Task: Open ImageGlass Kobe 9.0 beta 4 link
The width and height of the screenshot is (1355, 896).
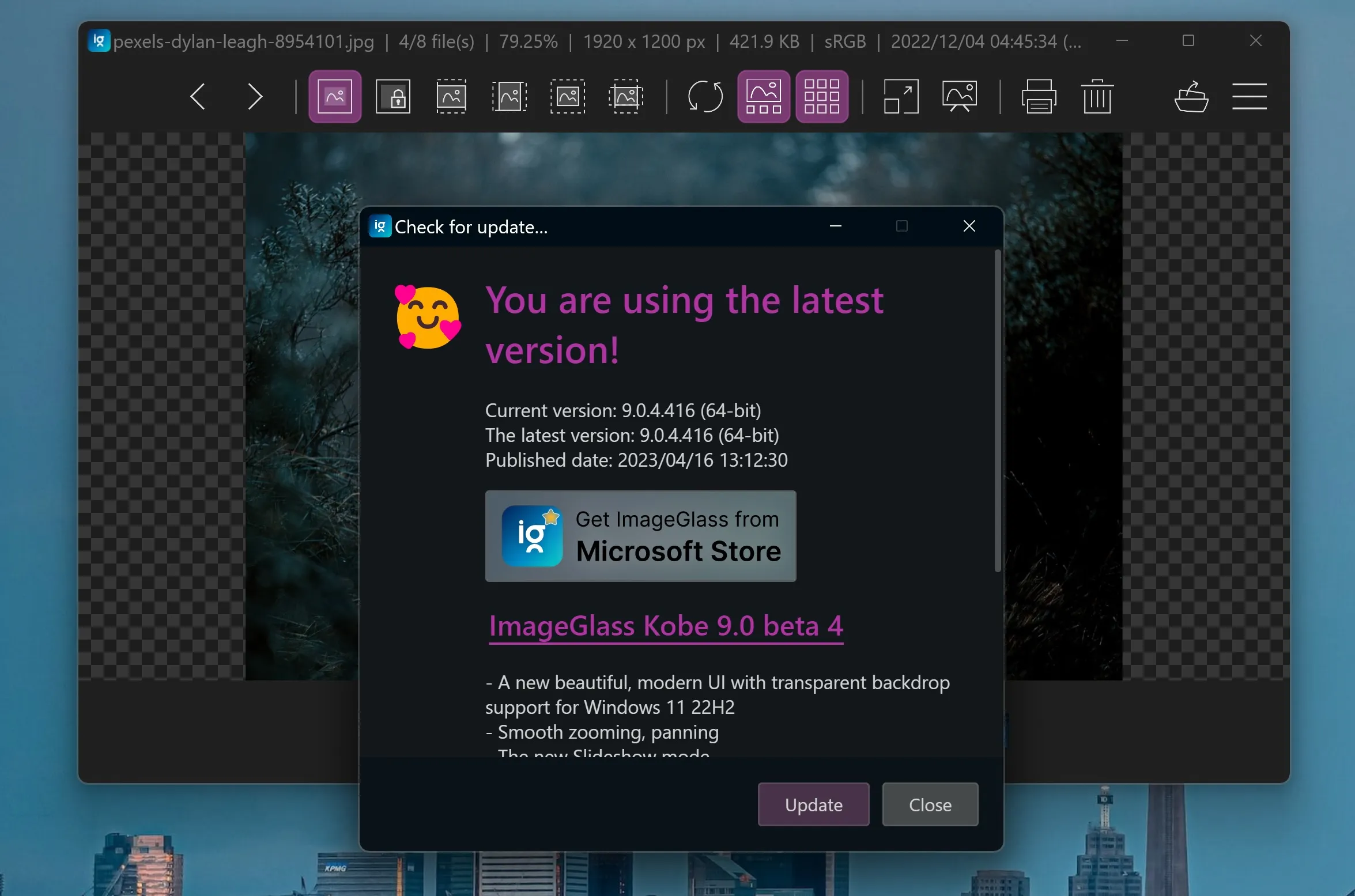Action: [x=666, y=626]
